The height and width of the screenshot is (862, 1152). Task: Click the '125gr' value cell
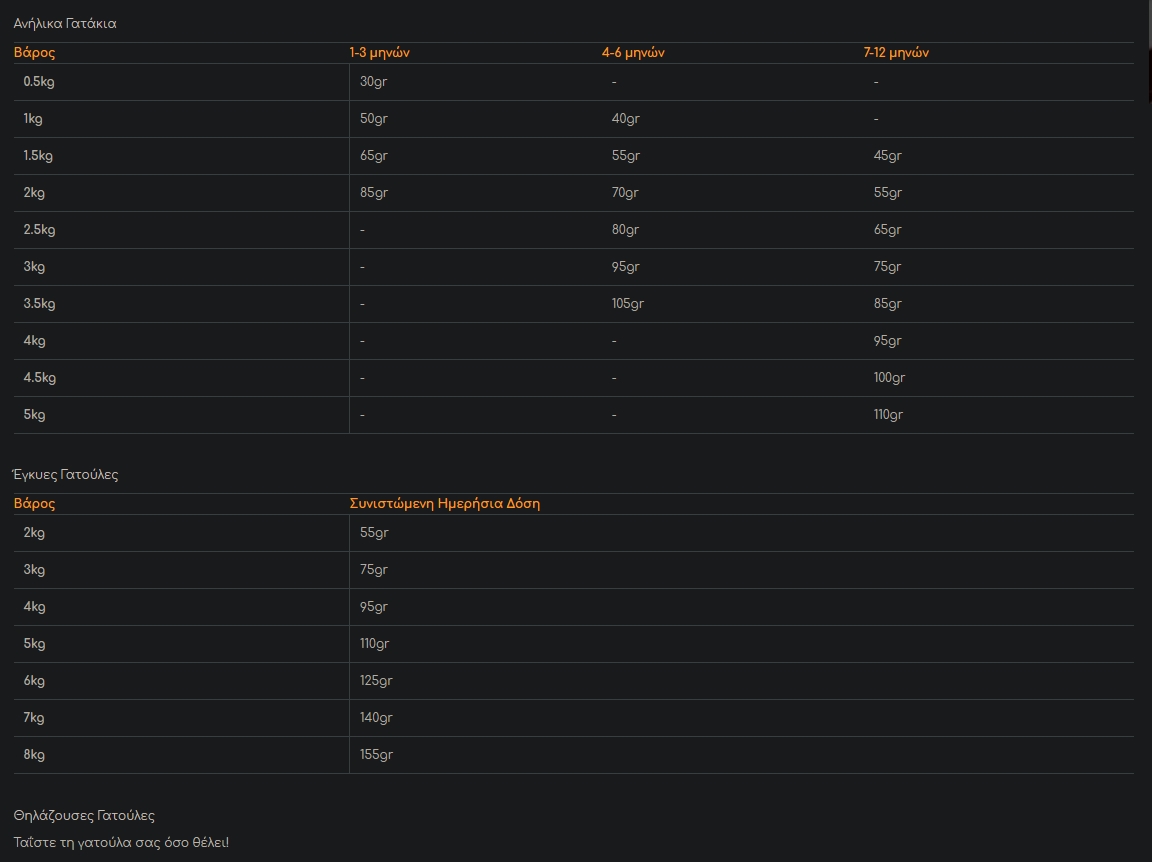(x=376, y=681)
